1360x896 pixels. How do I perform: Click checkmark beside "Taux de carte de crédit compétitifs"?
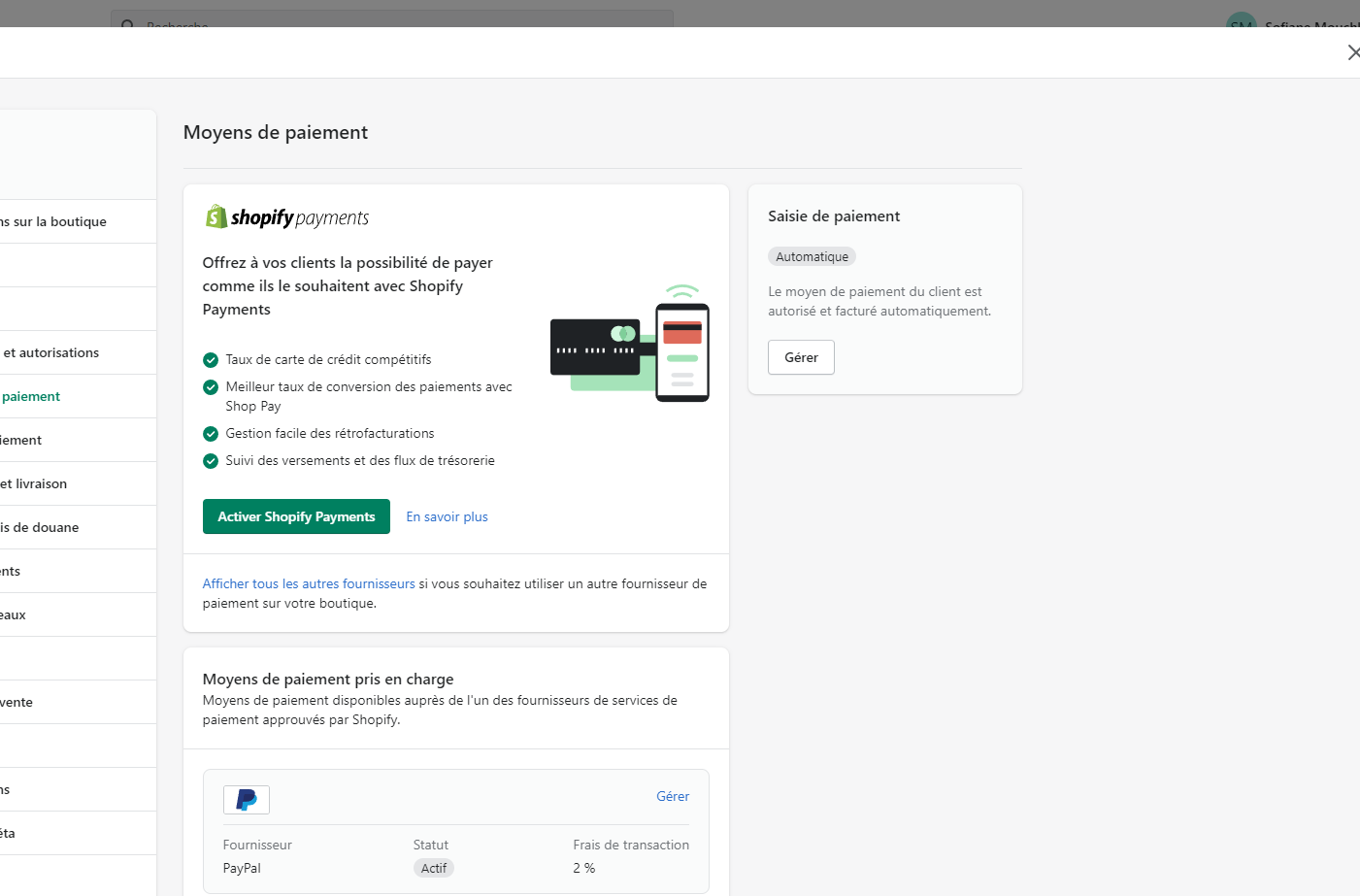(211, 360)
